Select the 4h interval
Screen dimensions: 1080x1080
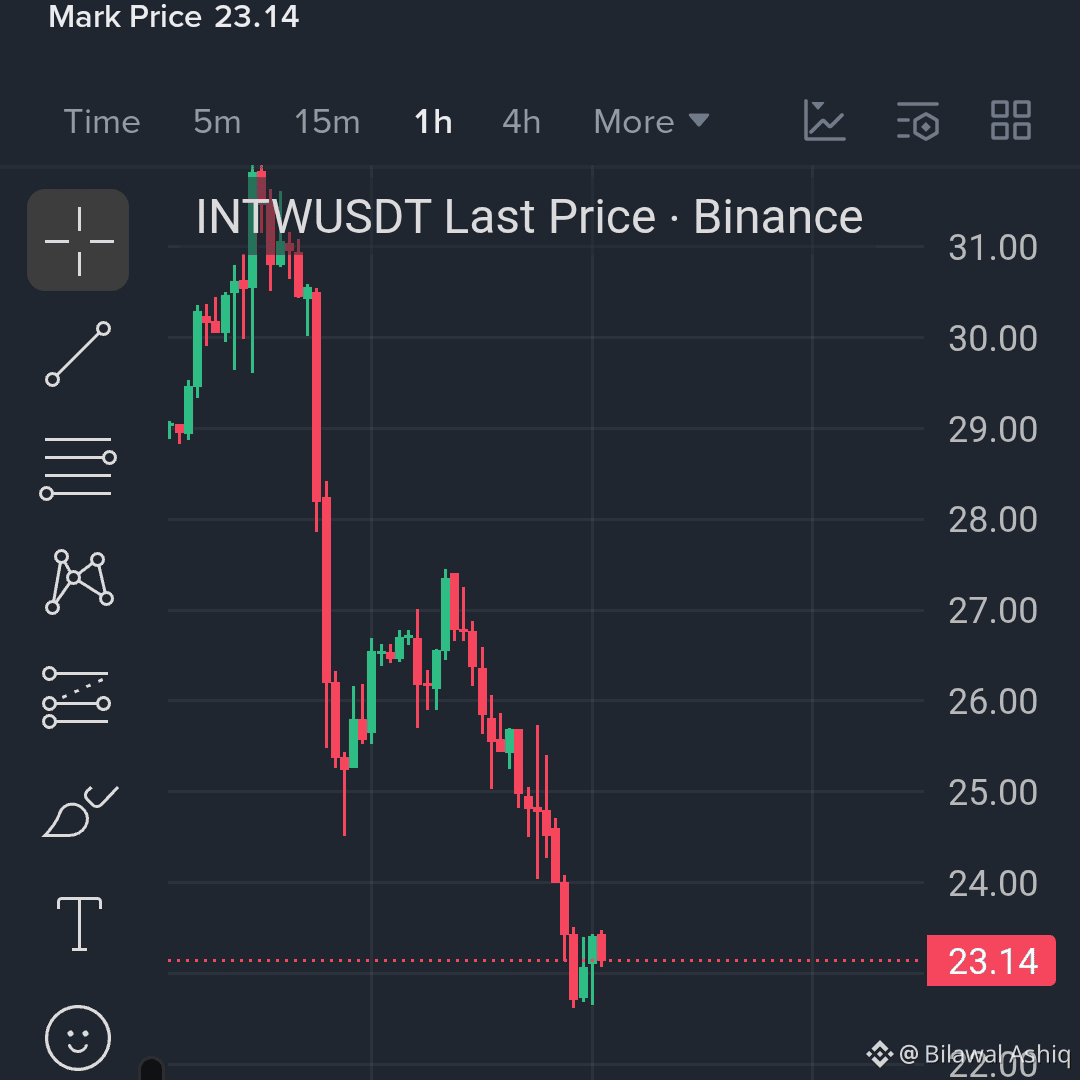coord(521,122)
